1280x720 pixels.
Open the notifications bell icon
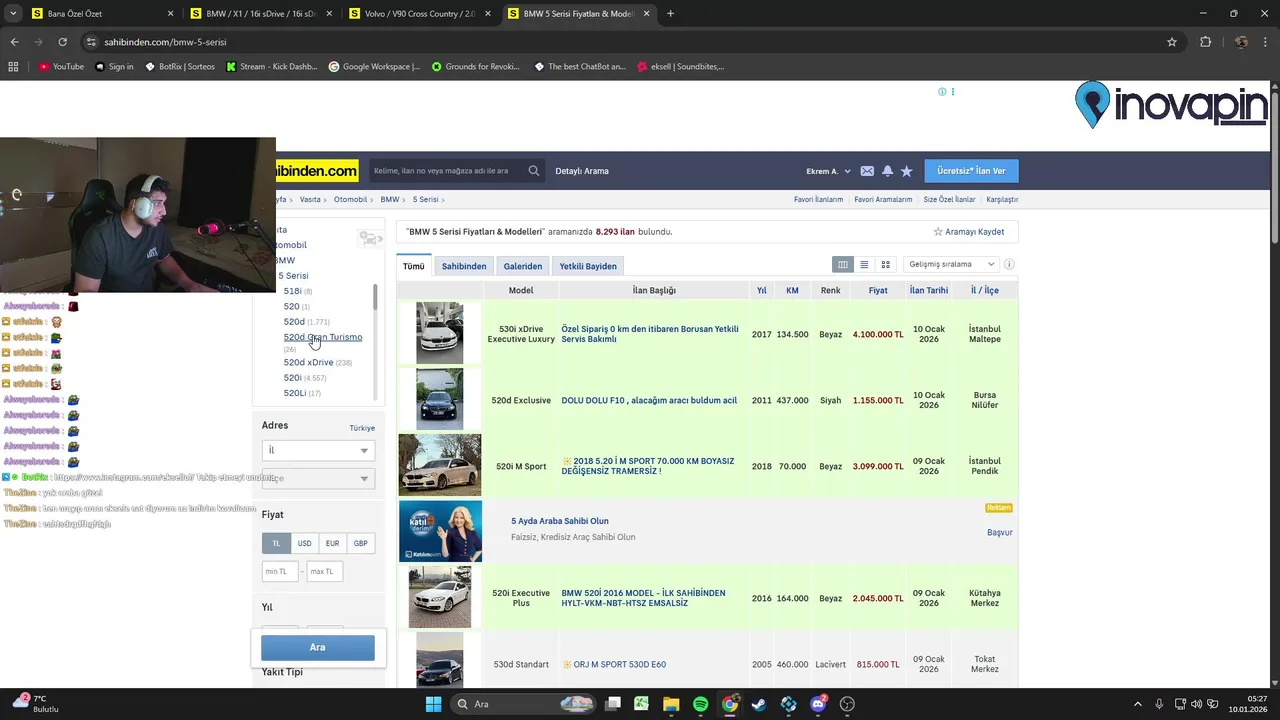pyautogui.click(x=887, y=171)
